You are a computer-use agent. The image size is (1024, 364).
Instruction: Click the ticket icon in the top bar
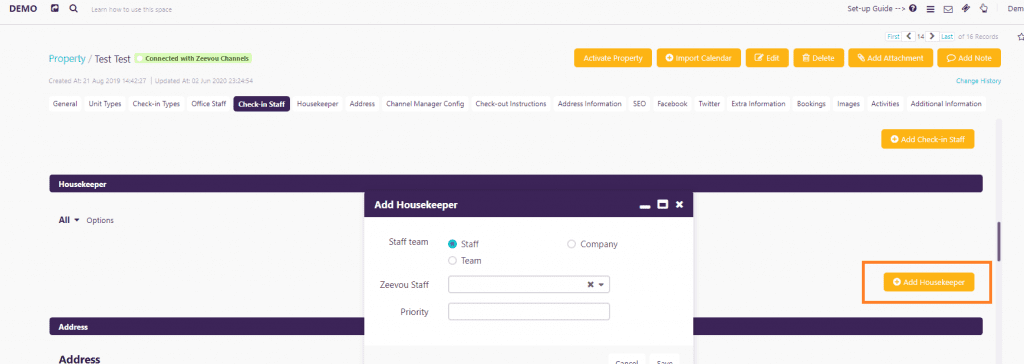(x=966, y=8)
